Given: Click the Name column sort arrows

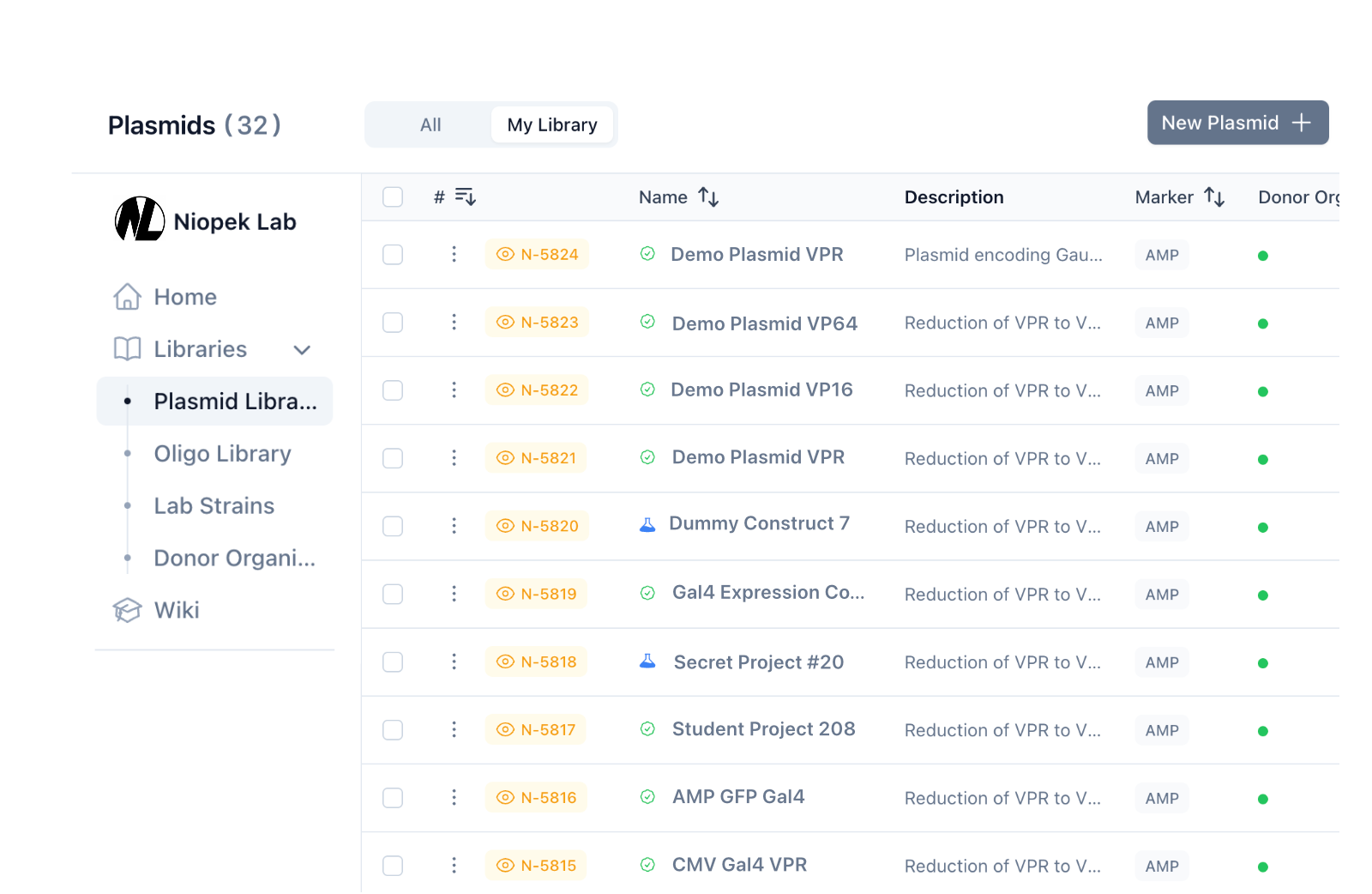Looking at the screenshot, I should point(709,196).
